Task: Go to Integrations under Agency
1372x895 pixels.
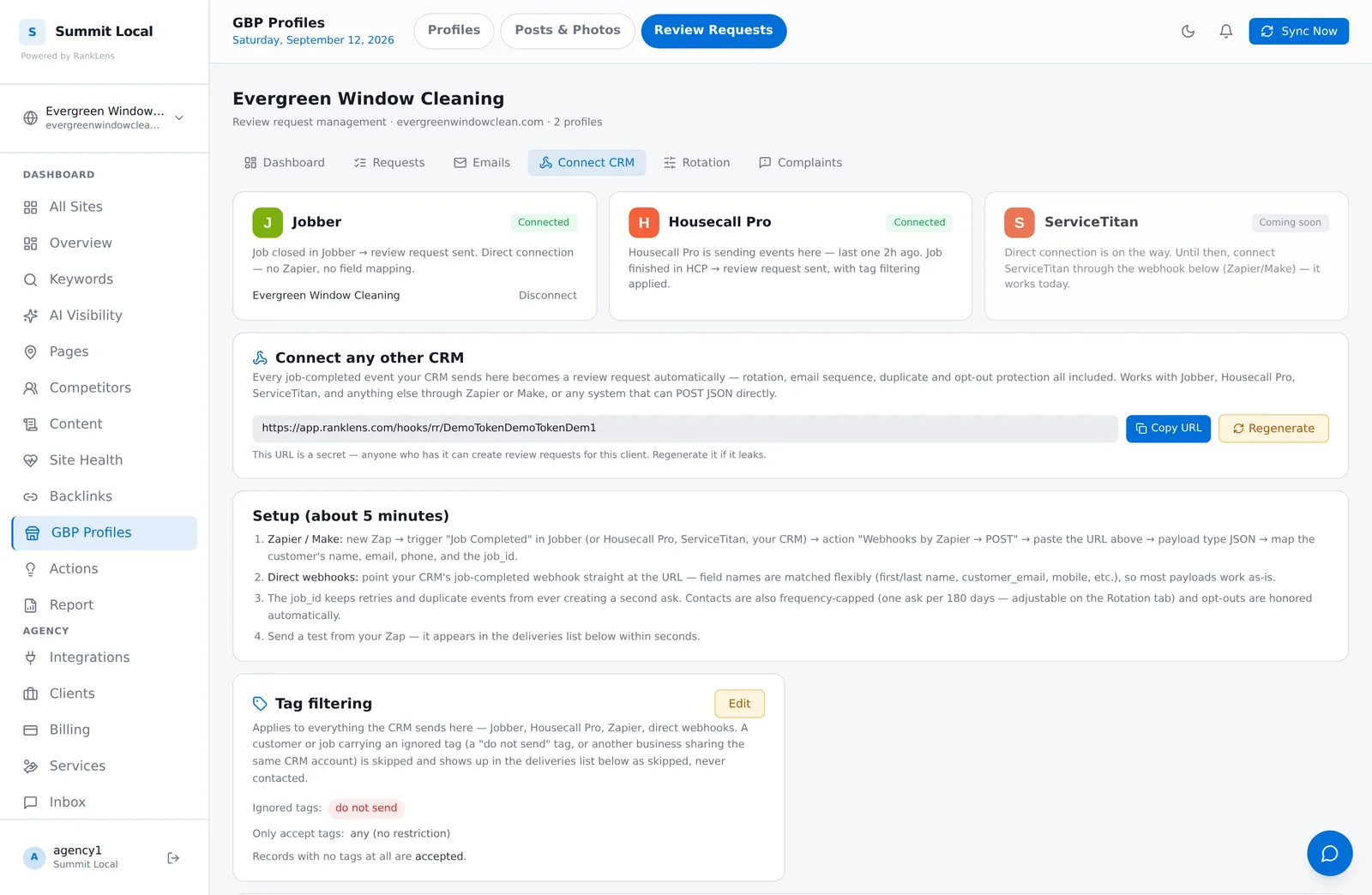Action: (104, 658)
